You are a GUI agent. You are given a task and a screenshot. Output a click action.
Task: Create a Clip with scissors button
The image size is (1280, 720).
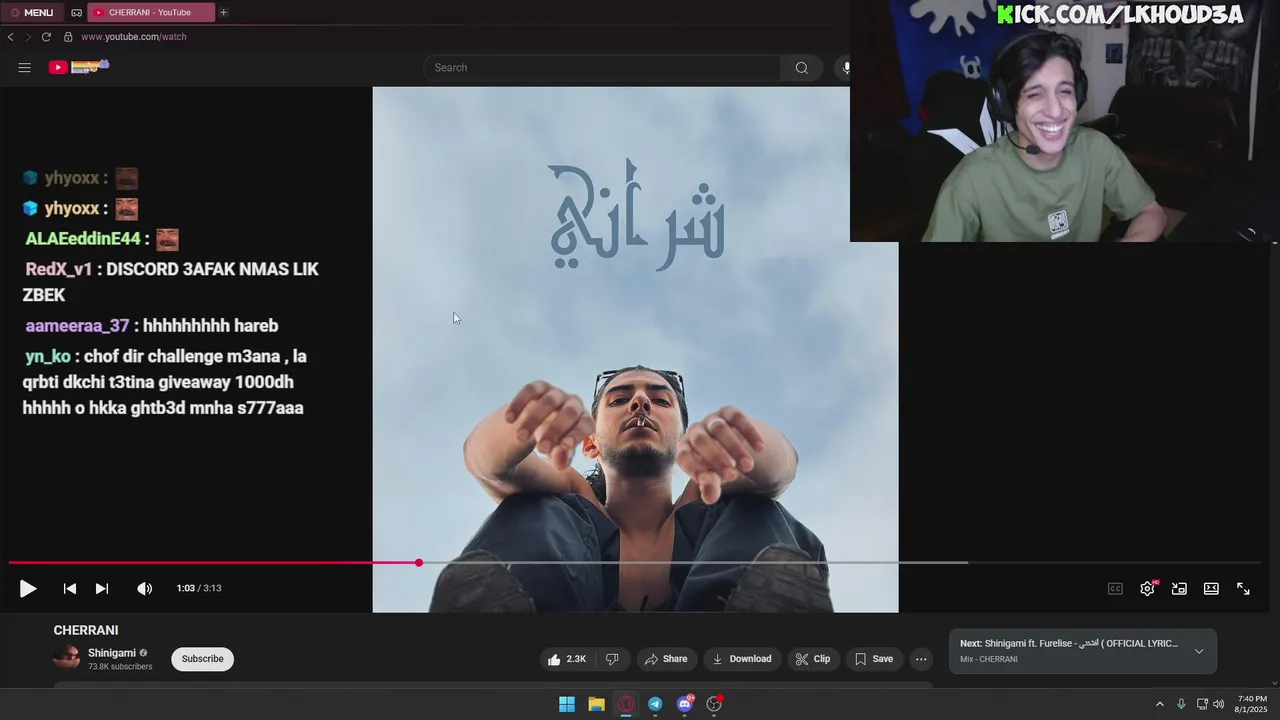pos(812,659)
